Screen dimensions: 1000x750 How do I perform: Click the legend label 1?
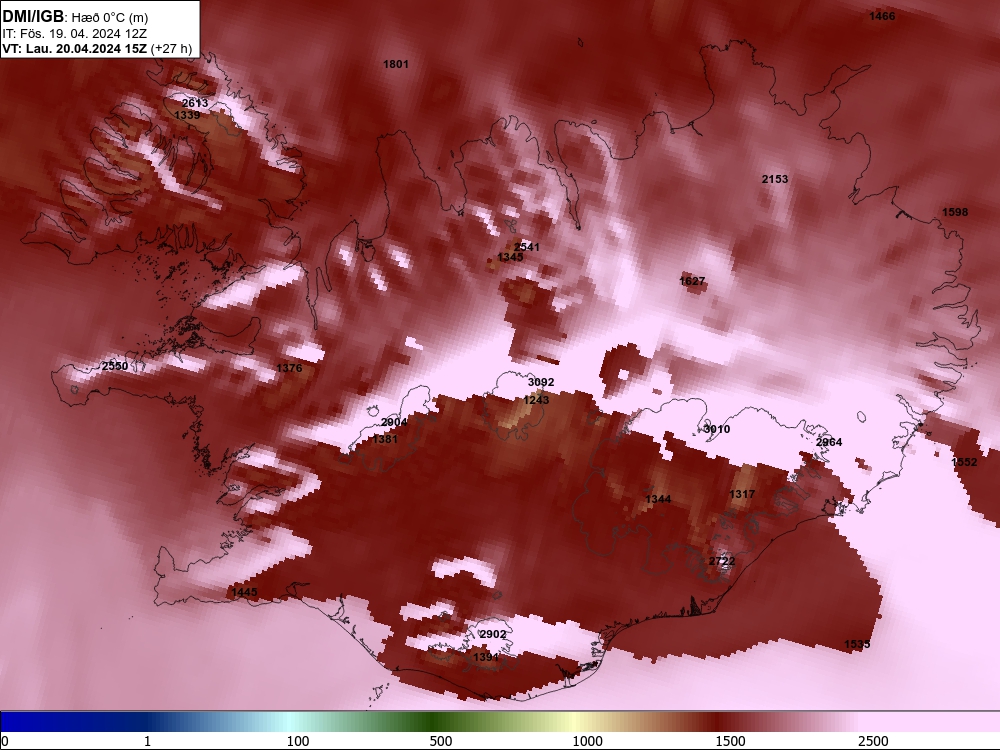coord(148,741)
